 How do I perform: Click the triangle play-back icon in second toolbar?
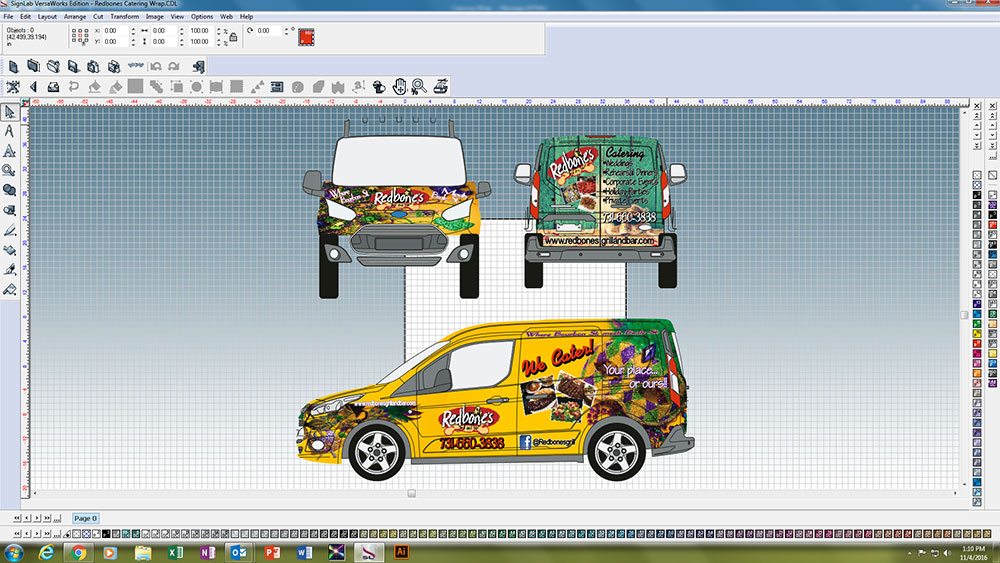pos(33,86)
